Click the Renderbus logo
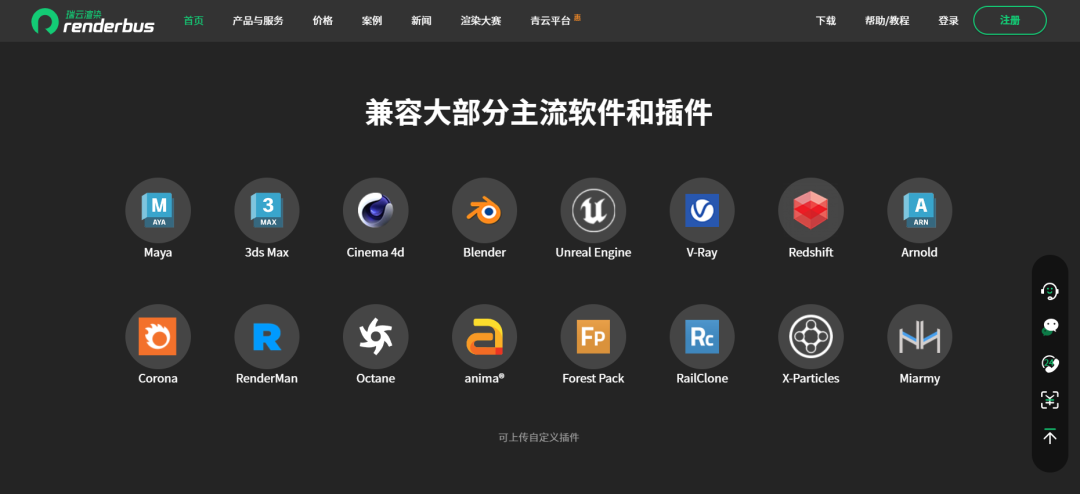The width and height of the screenshot is (1080, 494). pos(92,20)
